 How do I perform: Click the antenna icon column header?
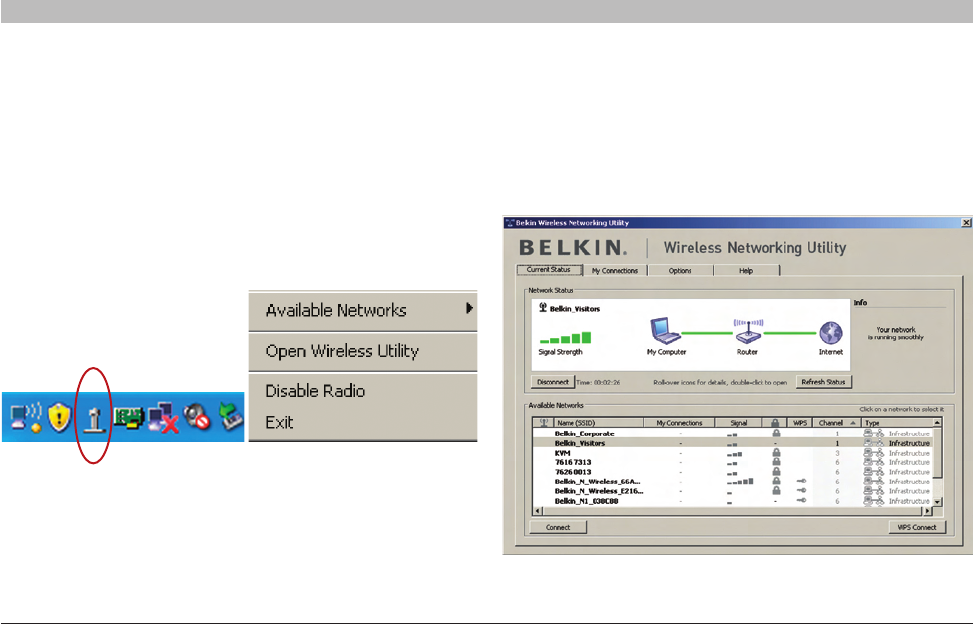point(544,422)
